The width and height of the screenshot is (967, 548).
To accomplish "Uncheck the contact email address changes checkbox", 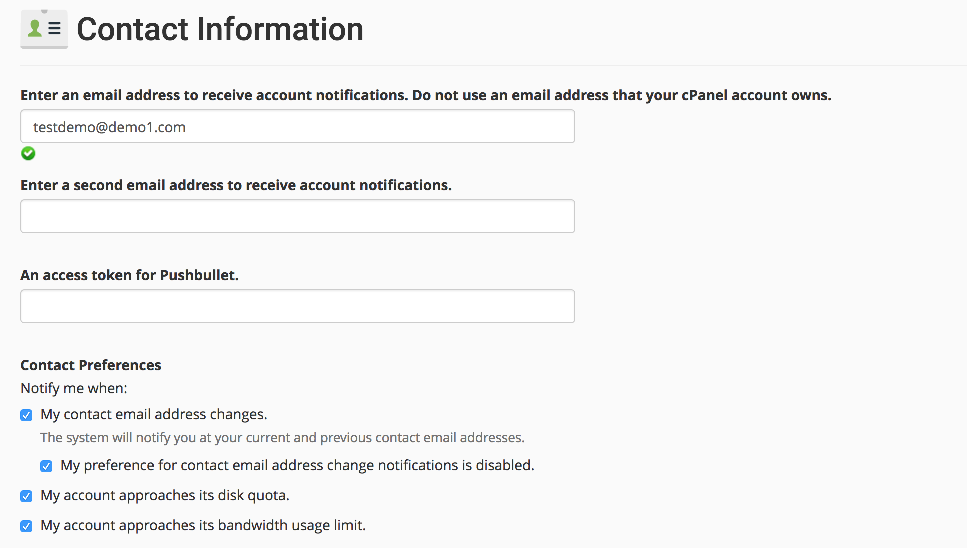I will 27,415.
